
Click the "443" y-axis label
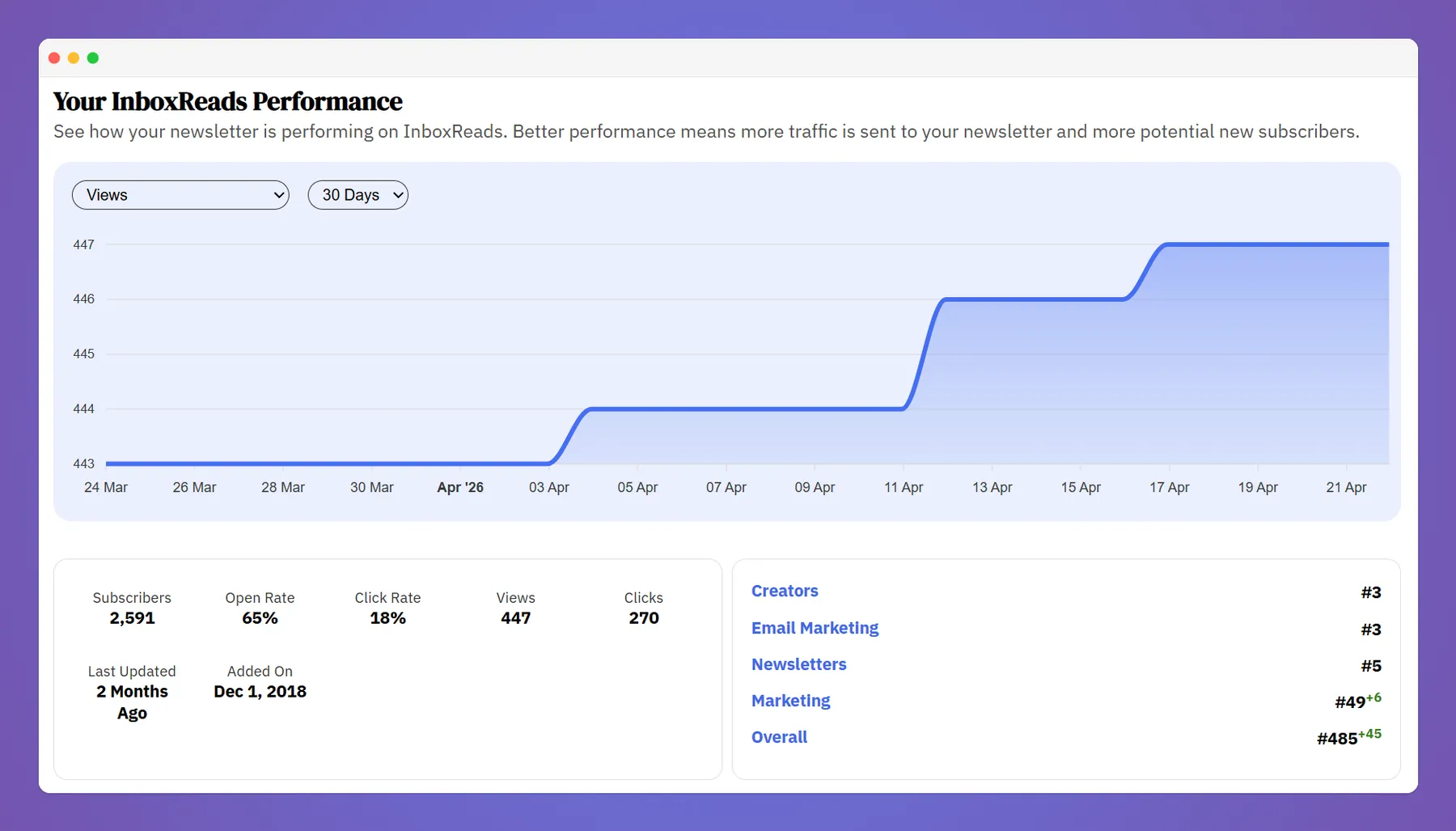coord(84,464)
